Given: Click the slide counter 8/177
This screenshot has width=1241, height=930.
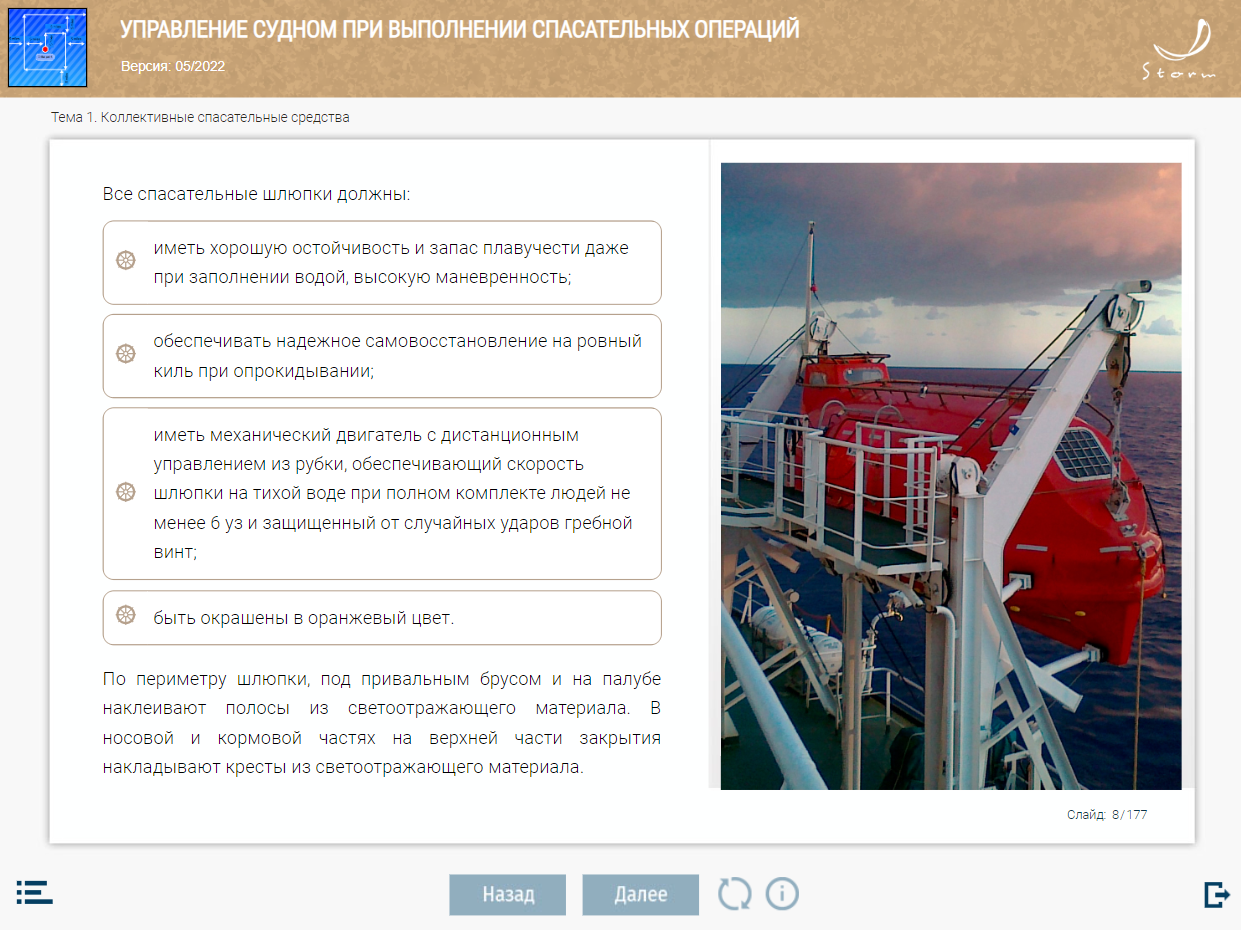Looking at the screenshot, I should click(x=1107, y=815).
